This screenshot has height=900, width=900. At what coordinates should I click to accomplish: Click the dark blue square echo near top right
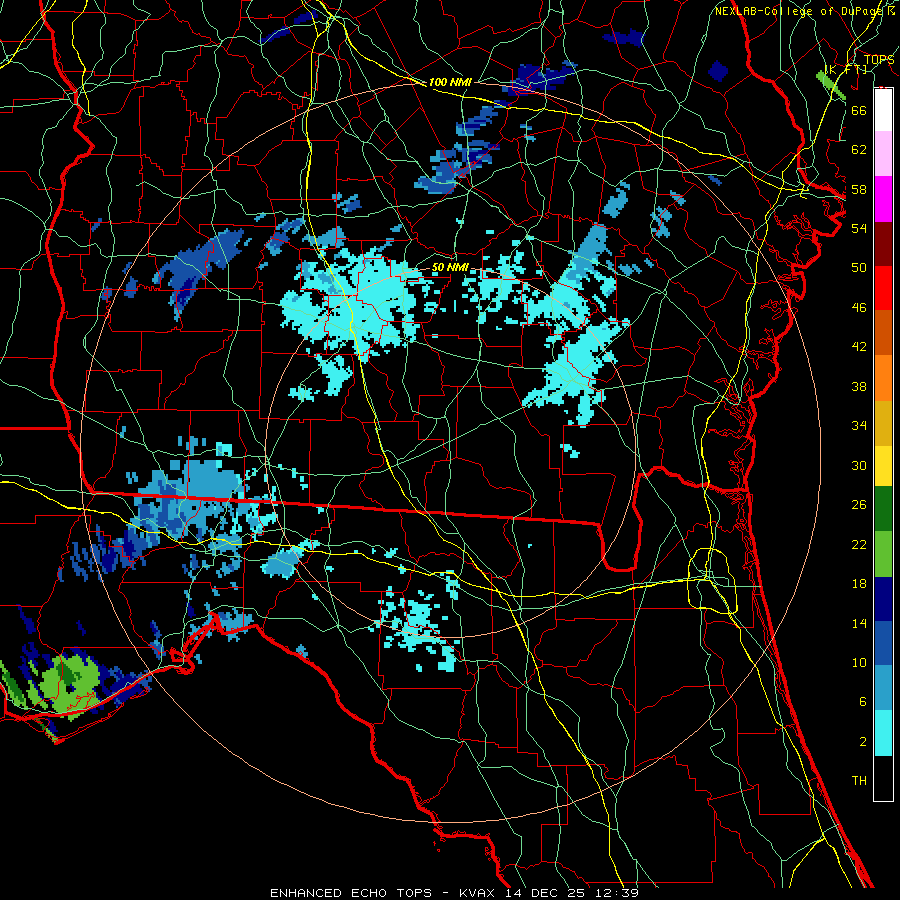click(717, 71)
